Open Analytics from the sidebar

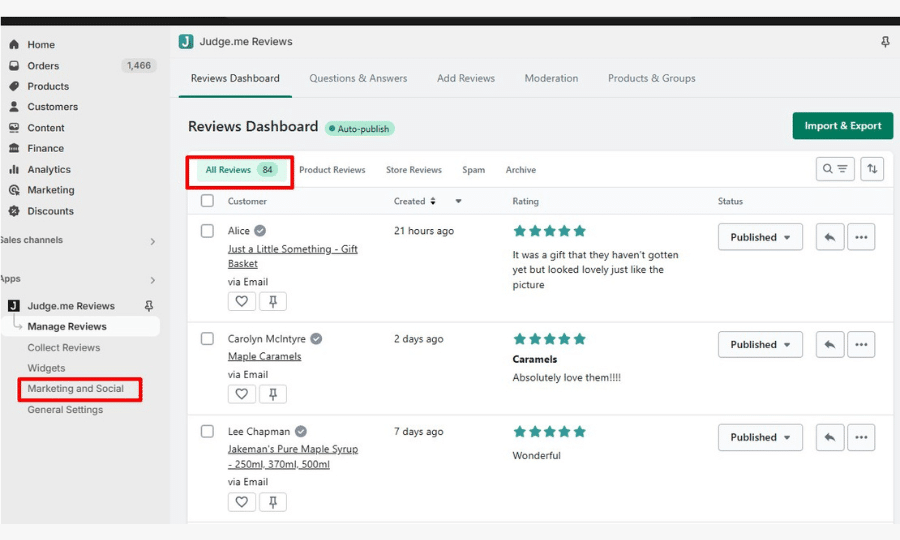click(49, 170)
